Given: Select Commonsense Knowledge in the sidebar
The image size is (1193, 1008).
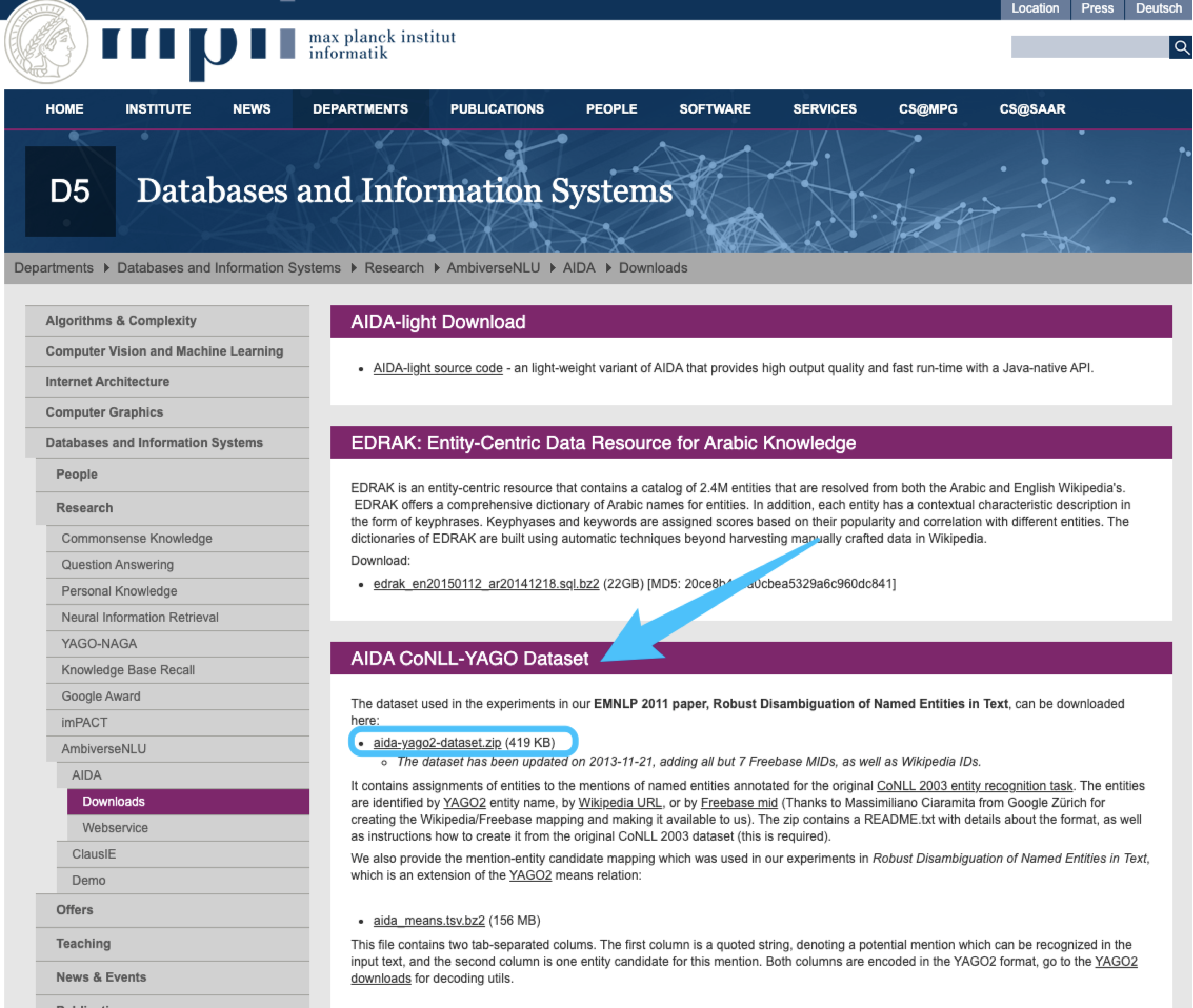Looking at the screenshot, I should point(137,538).
